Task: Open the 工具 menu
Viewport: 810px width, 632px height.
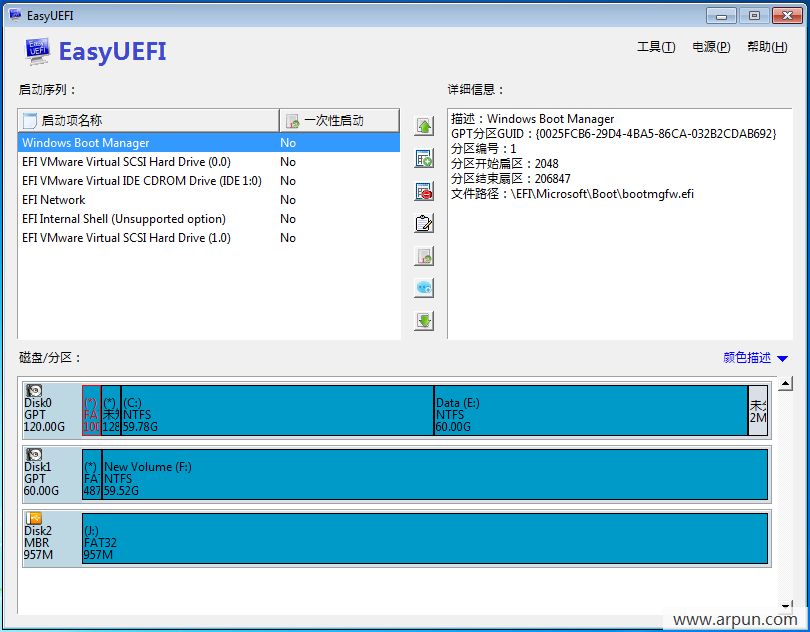Action: click(x=655, y=46)
